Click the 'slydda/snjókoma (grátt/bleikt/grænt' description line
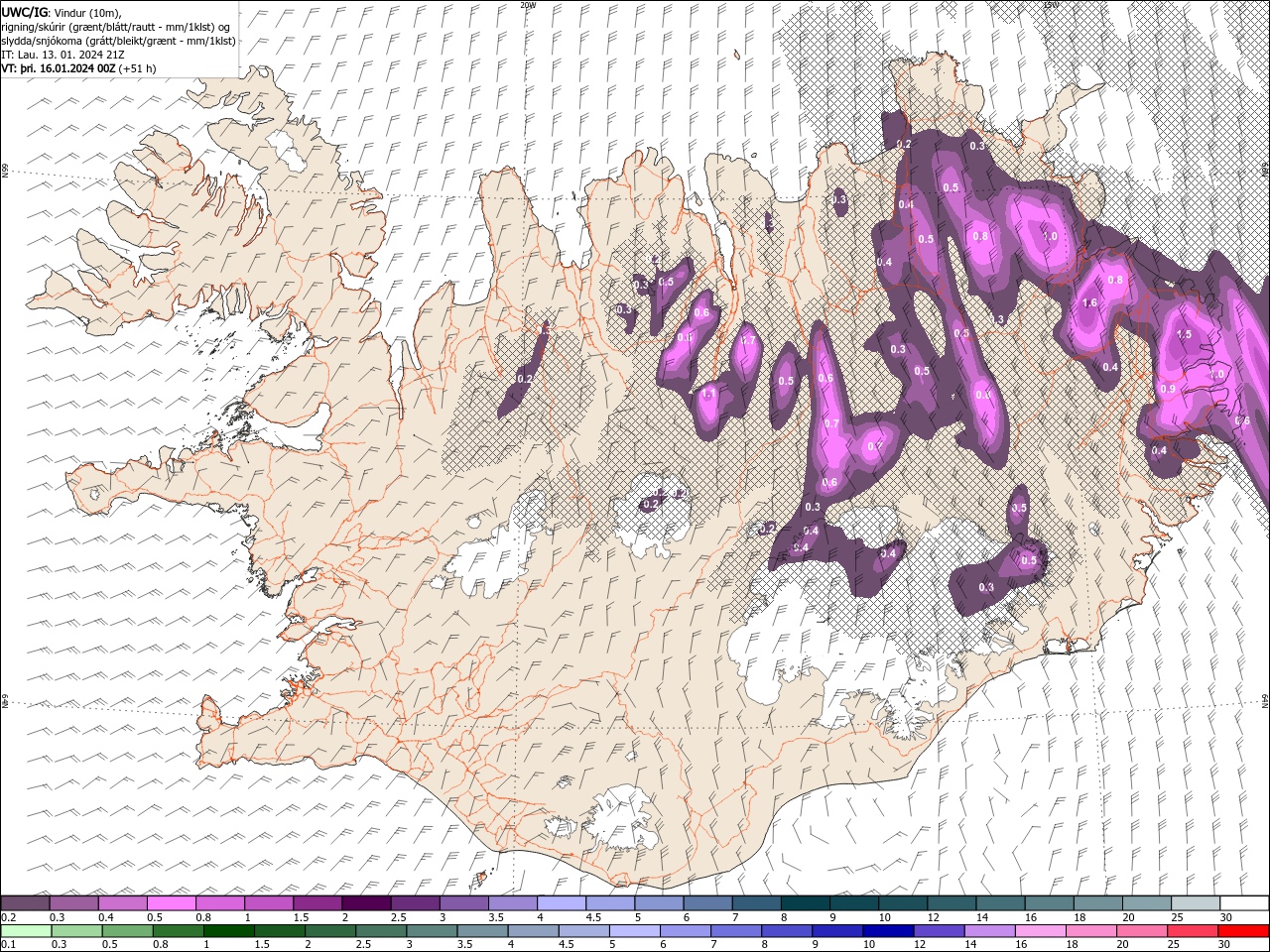Viewport: 1270px width, 952px height. click(118, 41)
